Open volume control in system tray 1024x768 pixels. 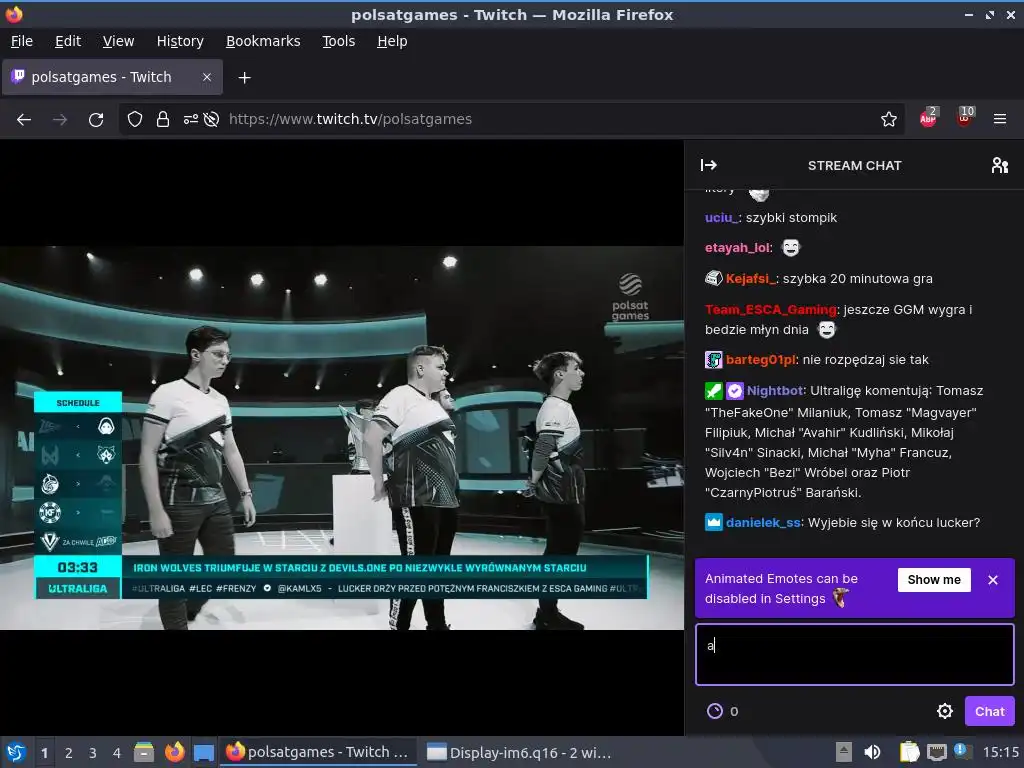872,752
